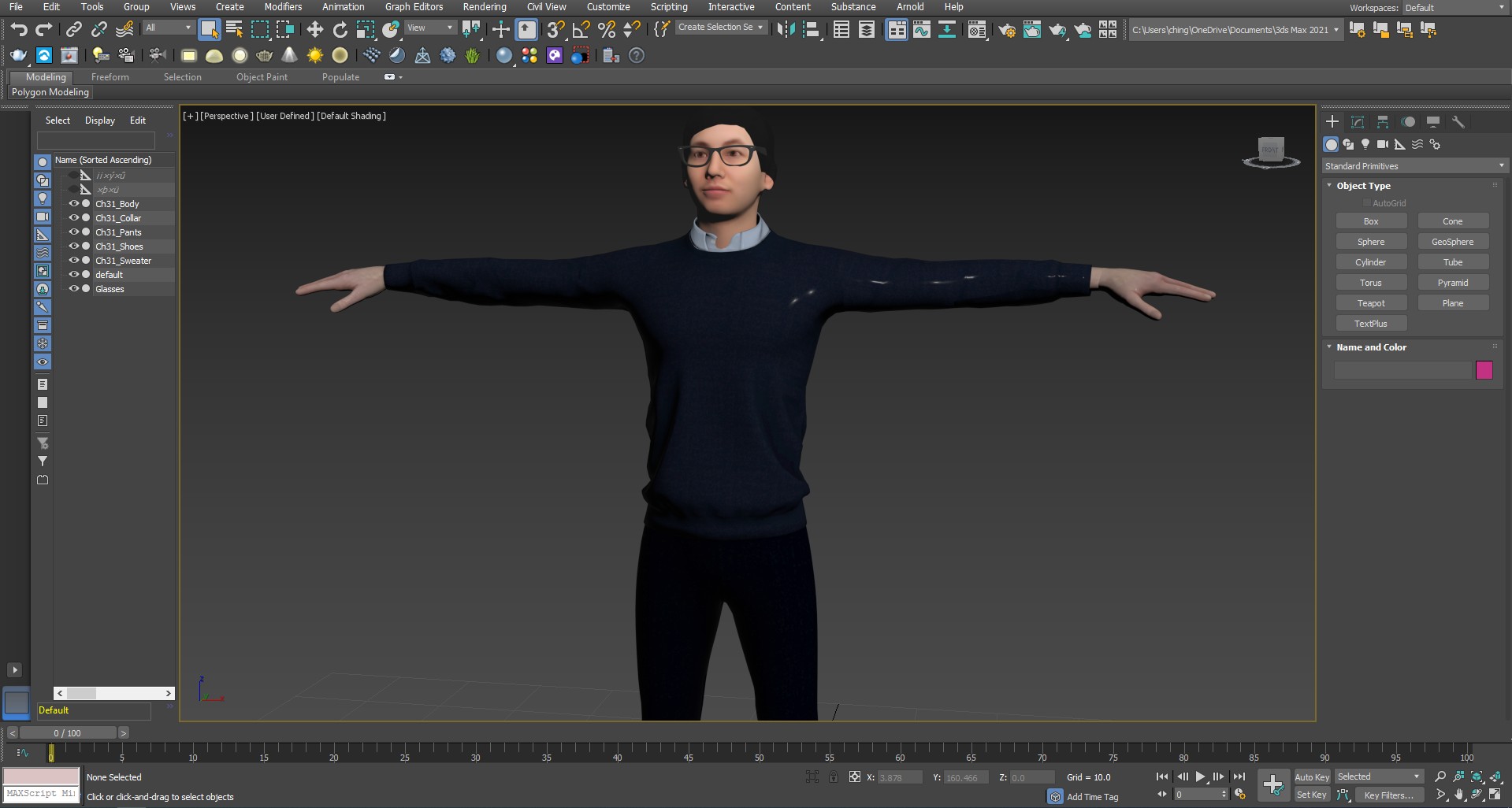The image size is (1512, 808).
Task: Click the Key Filters button
Action: point(1388,795)
